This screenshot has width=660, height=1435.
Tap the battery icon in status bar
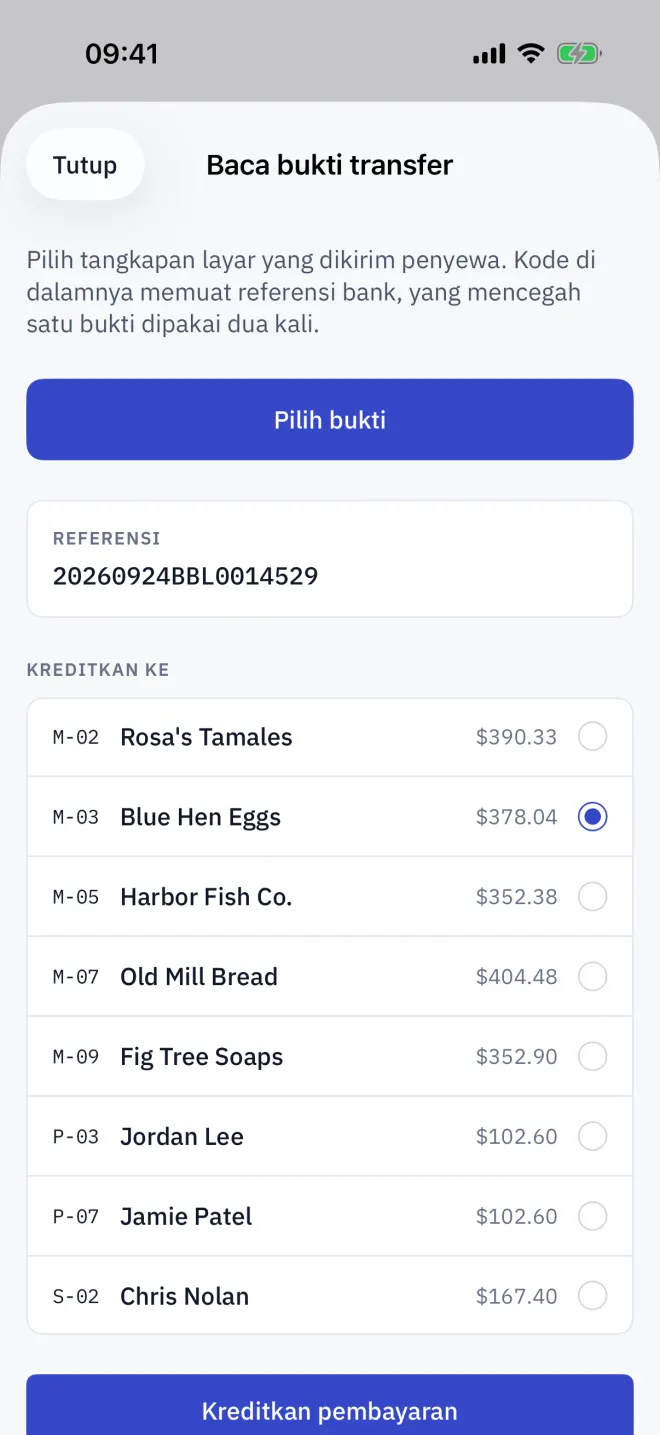(579, 54)
